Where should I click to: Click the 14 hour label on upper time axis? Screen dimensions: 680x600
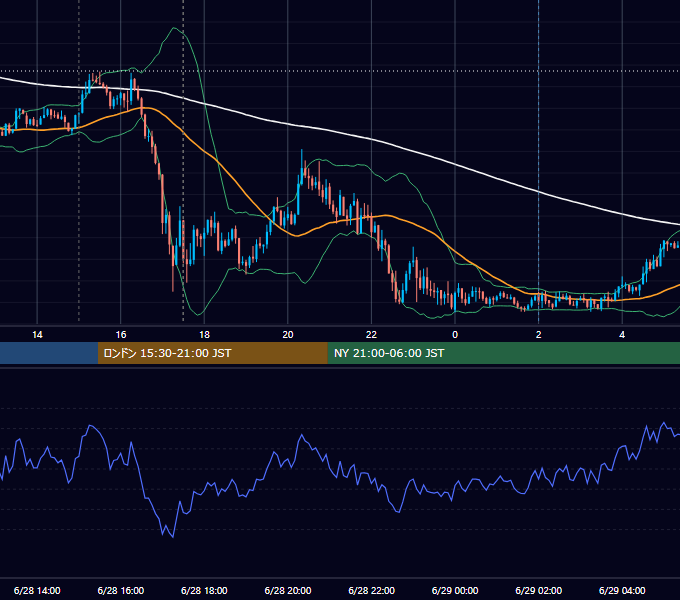tap(37, 335)
